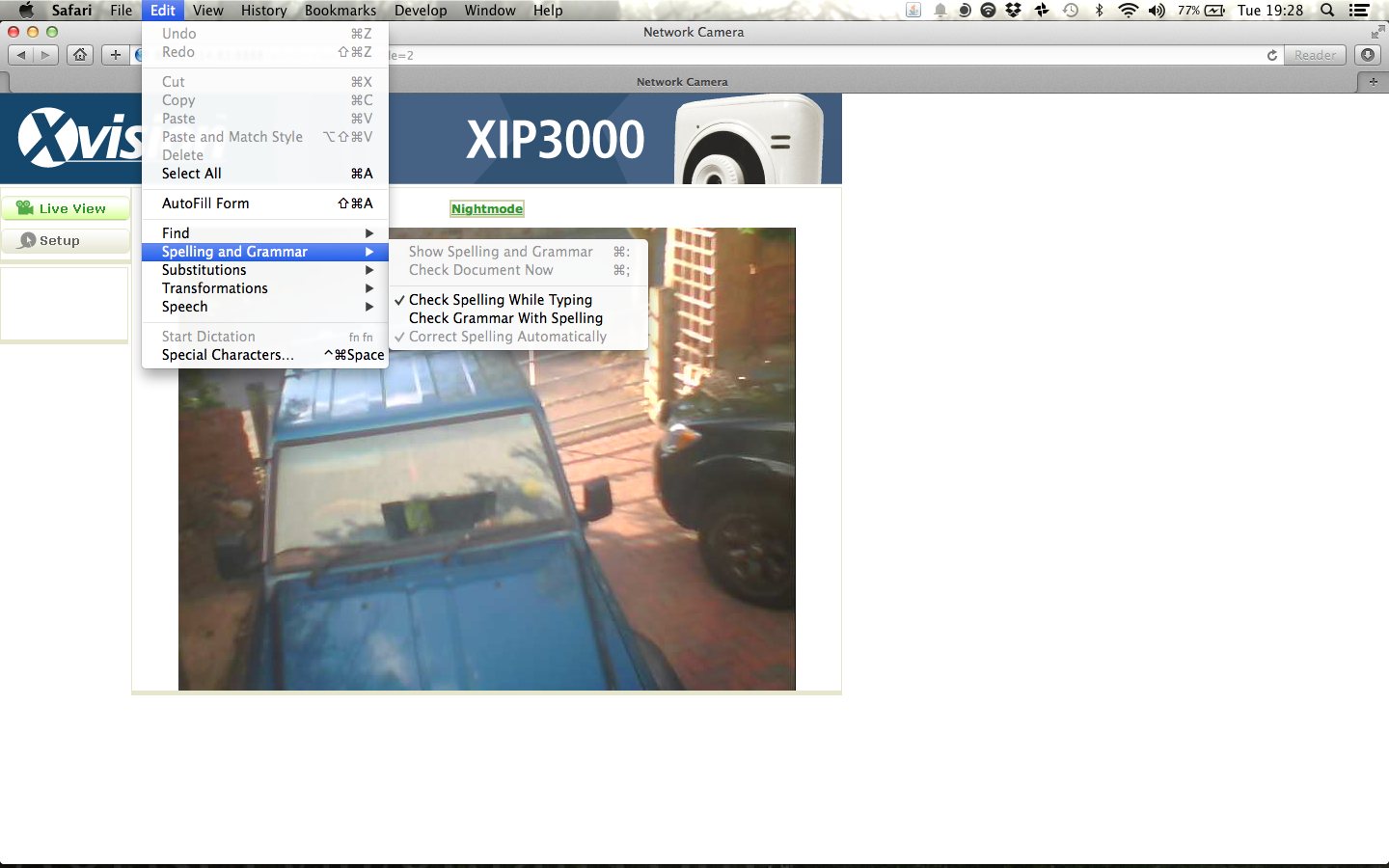Open the Apple menu
1389x868 pixels.
[x=26, y=11]
